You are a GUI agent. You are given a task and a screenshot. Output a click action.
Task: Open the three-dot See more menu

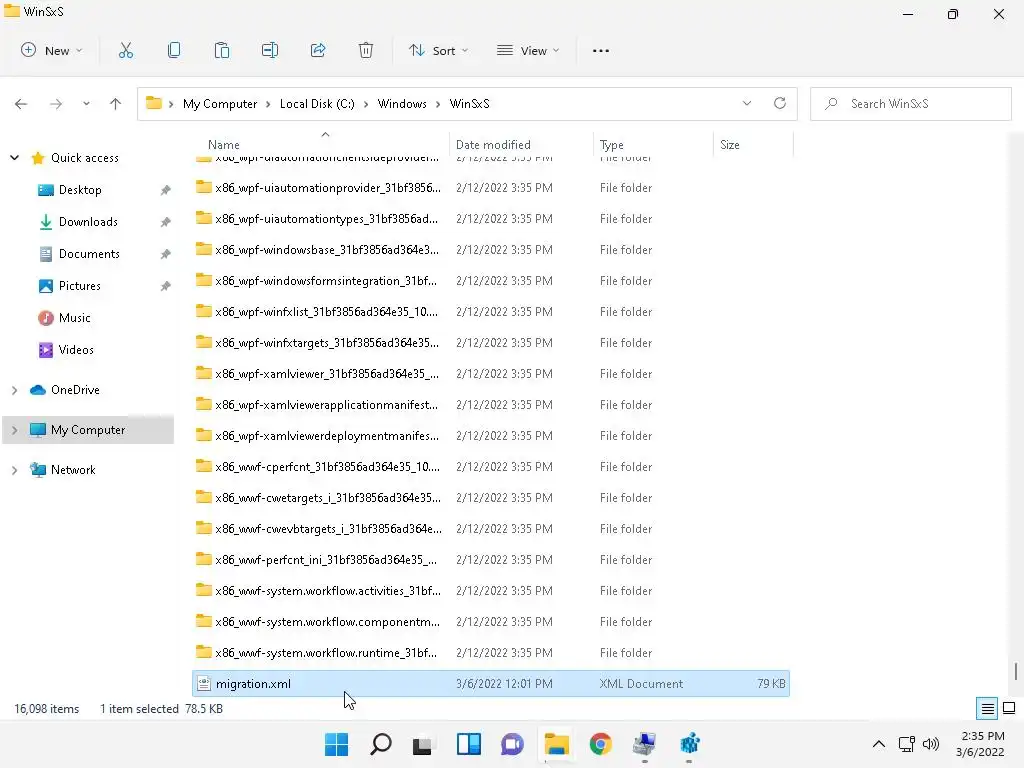601,50
